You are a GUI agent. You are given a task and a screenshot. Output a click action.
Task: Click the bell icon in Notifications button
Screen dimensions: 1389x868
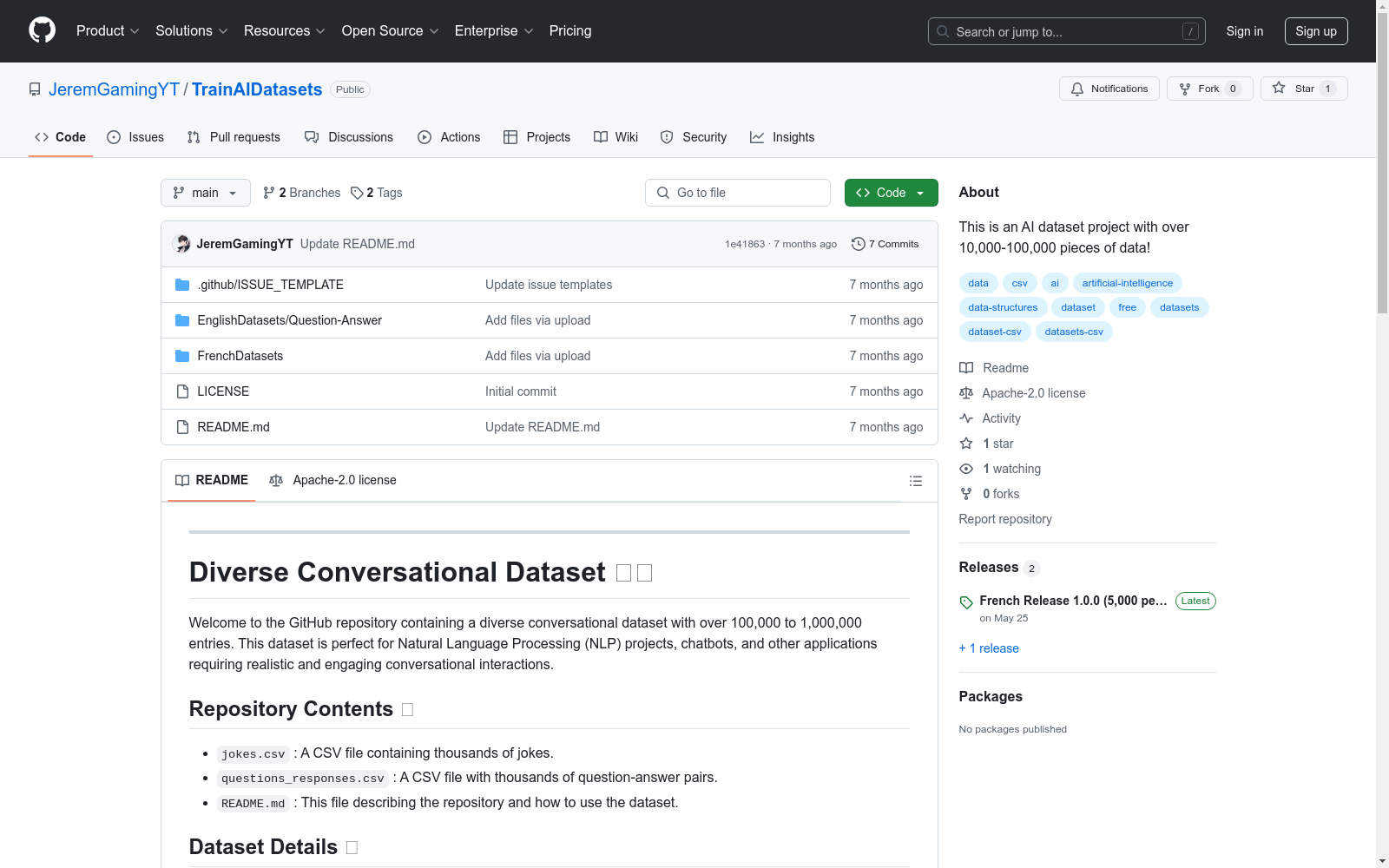click(x=1077, y=89)
